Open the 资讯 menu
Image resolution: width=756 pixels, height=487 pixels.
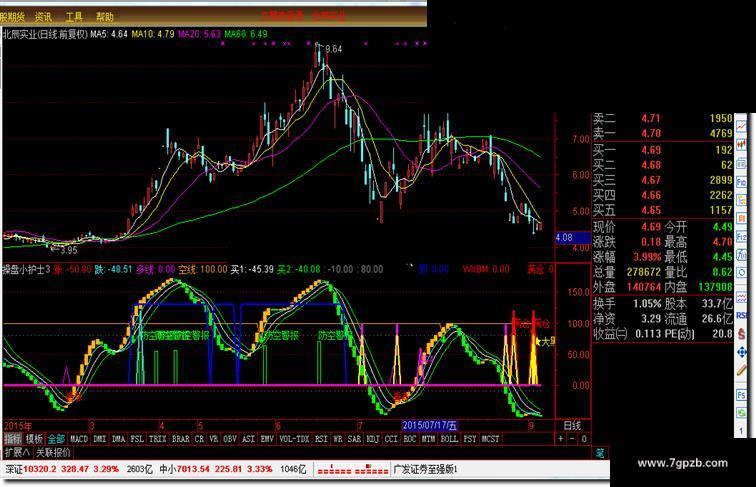pos(43,17)
